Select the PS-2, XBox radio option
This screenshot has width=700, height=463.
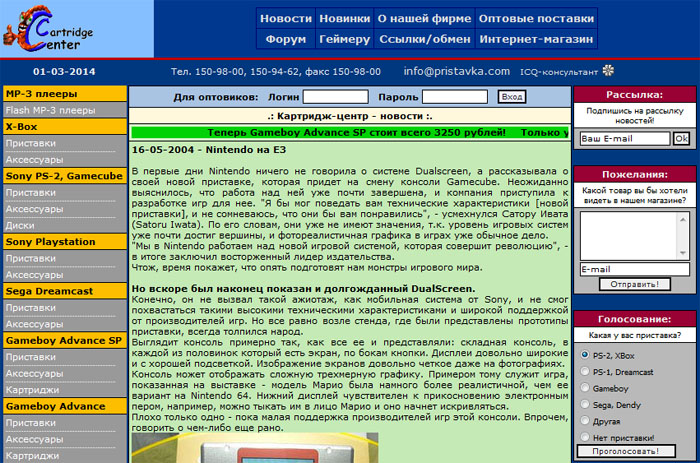coord(585,355)
